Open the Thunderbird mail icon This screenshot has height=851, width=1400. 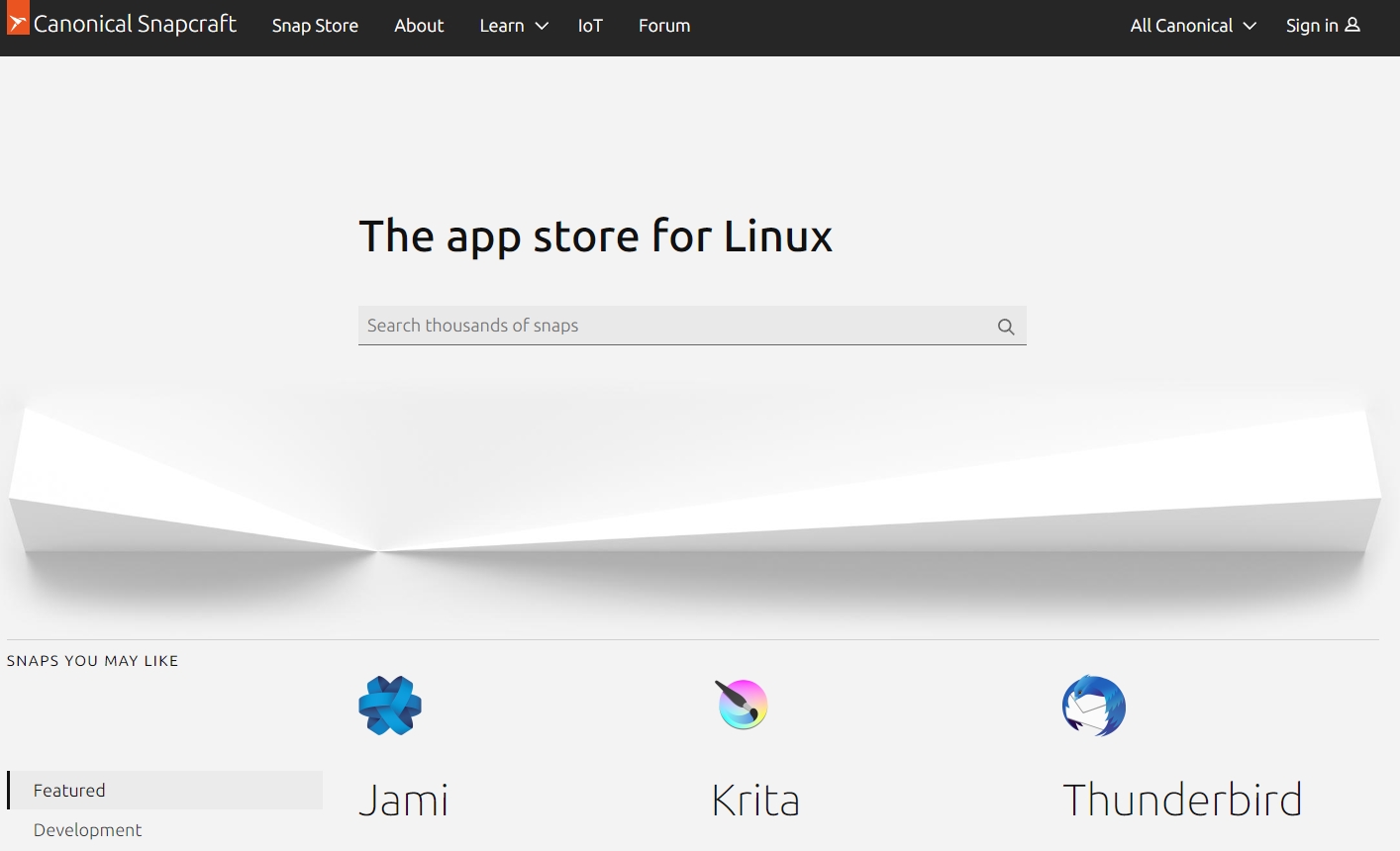pos(1094,706)
